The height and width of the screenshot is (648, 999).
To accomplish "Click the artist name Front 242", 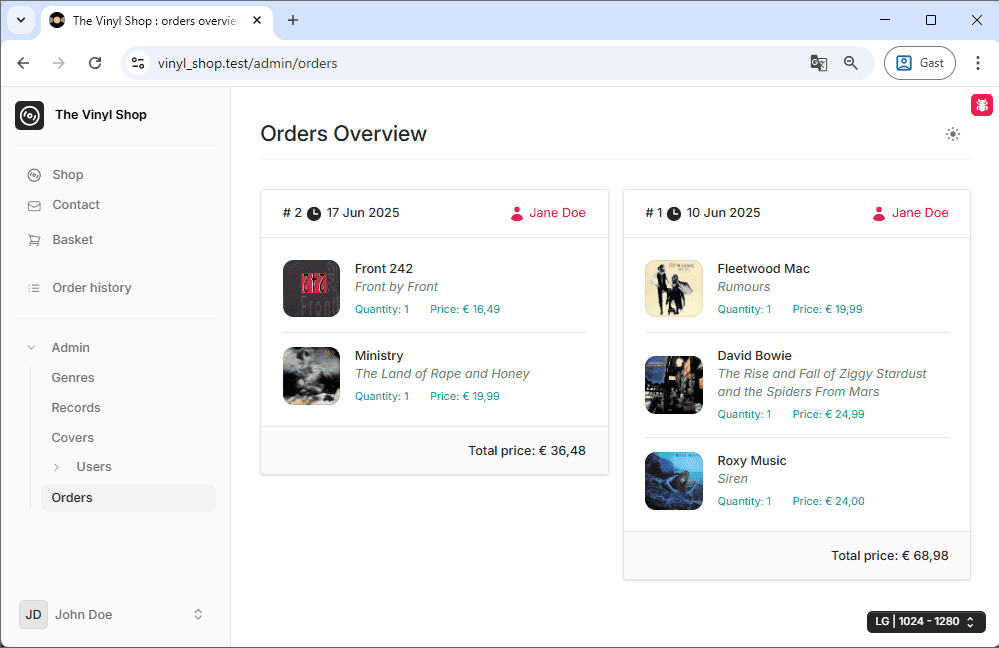I will tap(384, 269).
